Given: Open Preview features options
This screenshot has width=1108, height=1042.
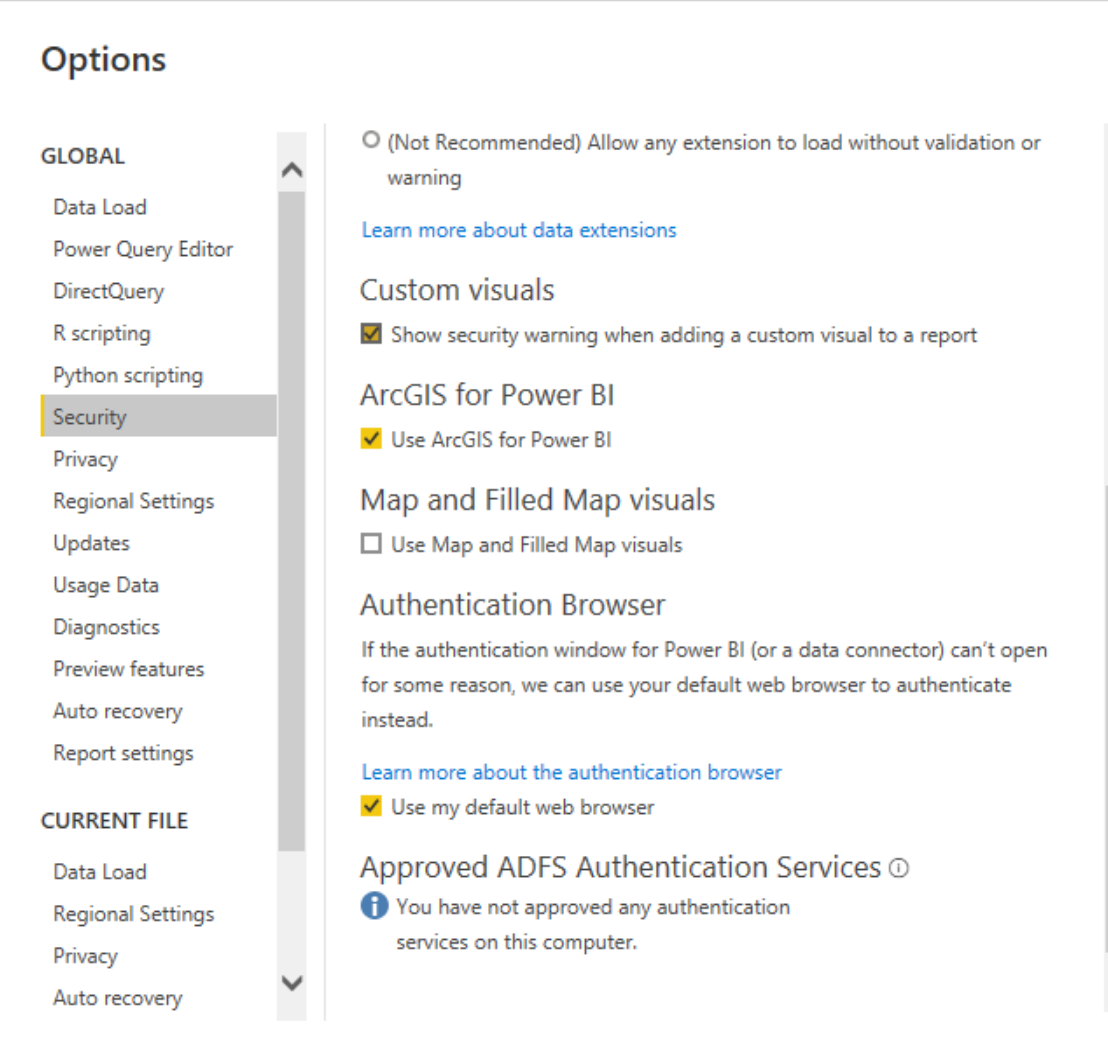Looking at the screenshot, I should [129, 669].
